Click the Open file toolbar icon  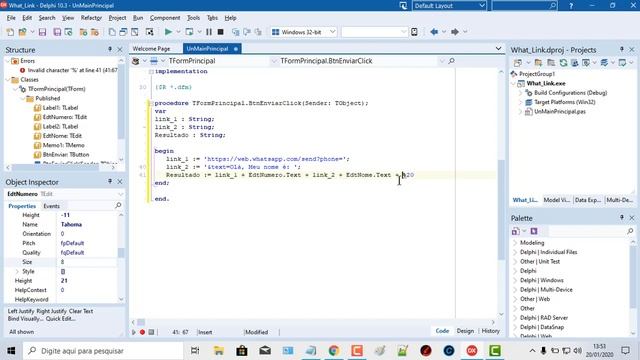(x=23, y=32)
